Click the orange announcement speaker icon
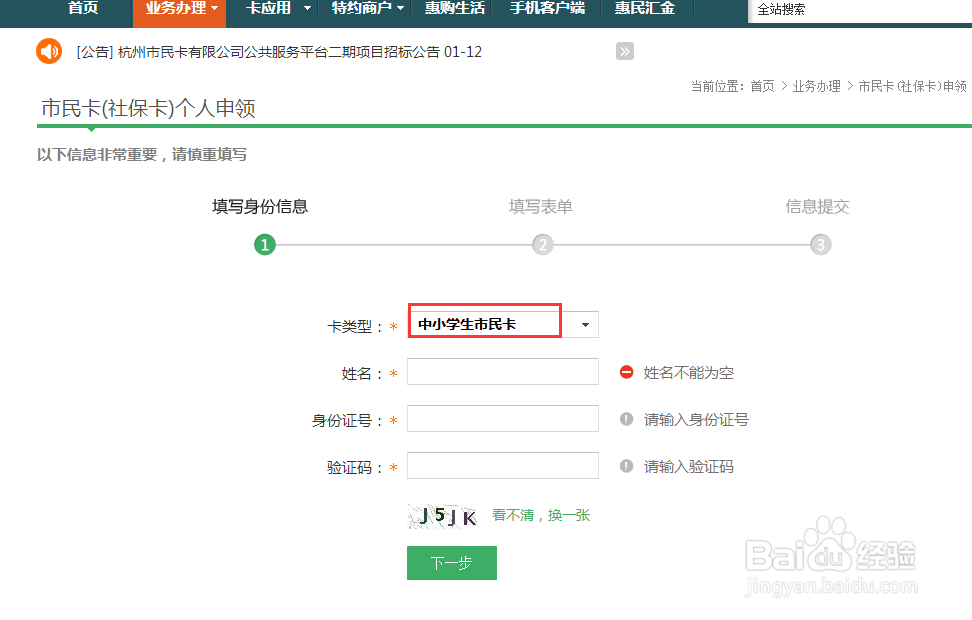The width and height of the screenshot is (972, 620). (48, 51)
